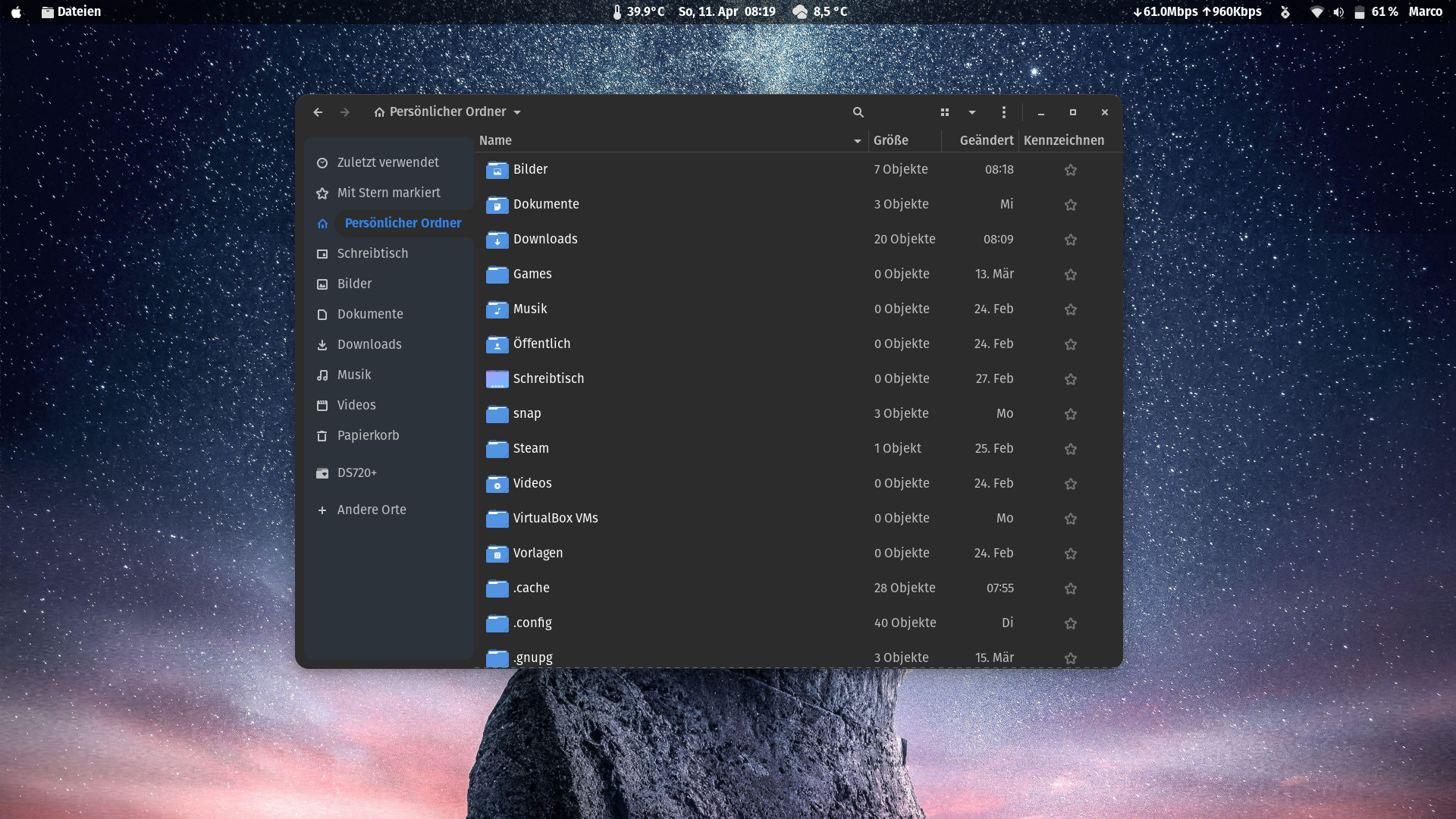Switch to grid view icon
1456x819 pixels.
coord(944,112)
